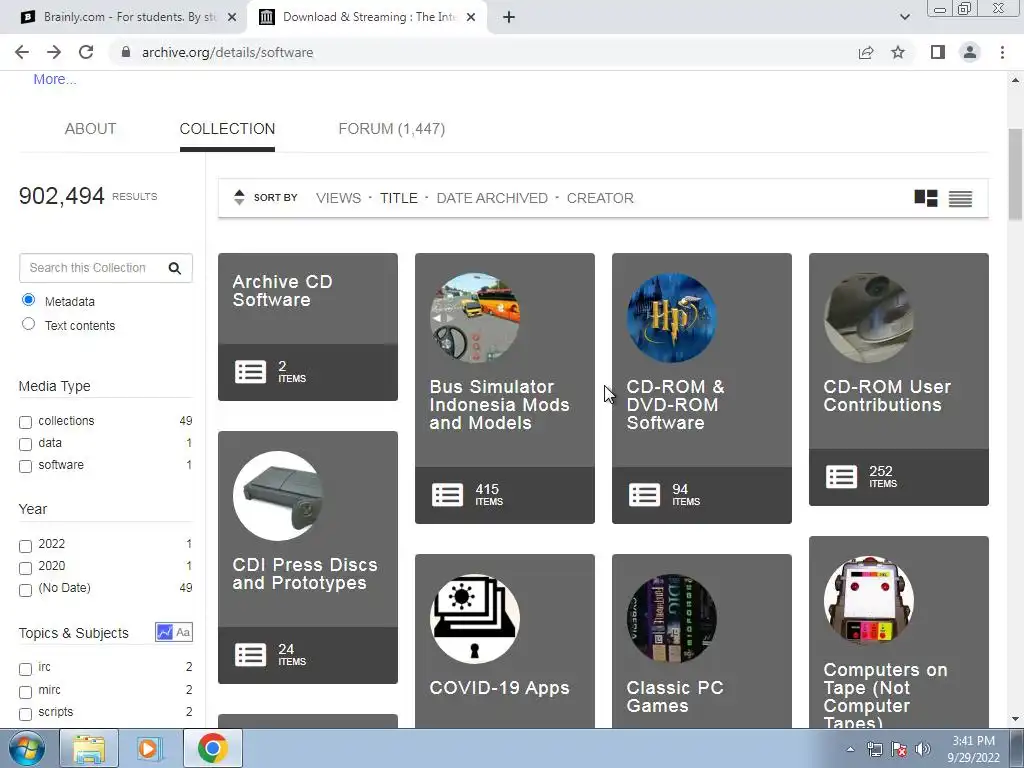Check the 2022 year checkbox
Screen dimensions: 1024x768
pos(25,545)
